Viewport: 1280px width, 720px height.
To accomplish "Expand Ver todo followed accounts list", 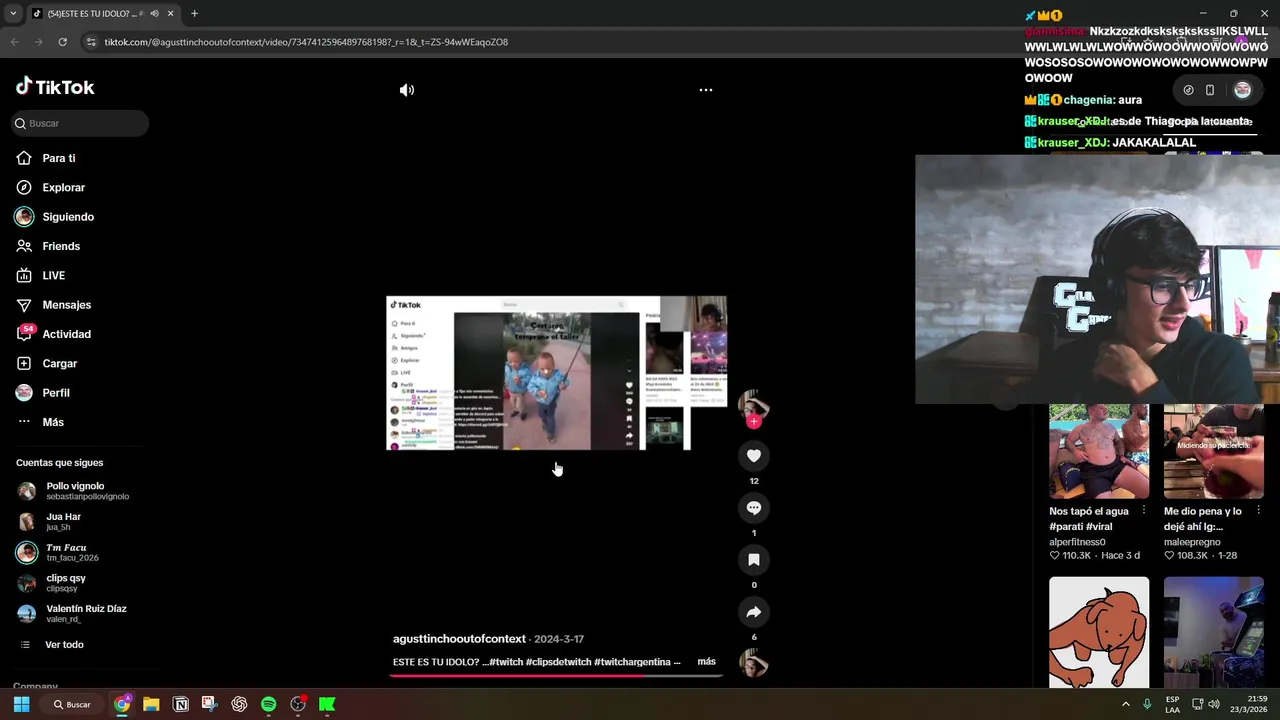I will [64, 645].
